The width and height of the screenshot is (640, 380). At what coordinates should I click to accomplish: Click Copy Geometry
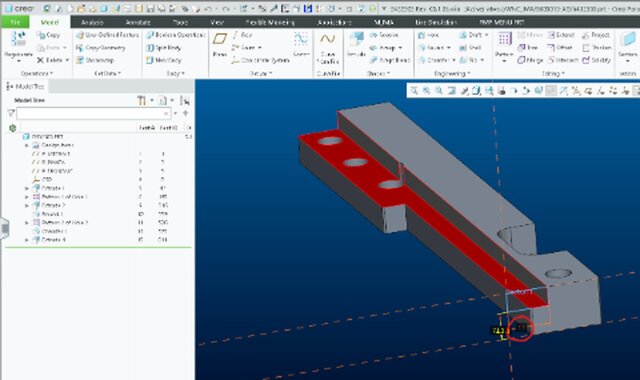pos(100,48)
